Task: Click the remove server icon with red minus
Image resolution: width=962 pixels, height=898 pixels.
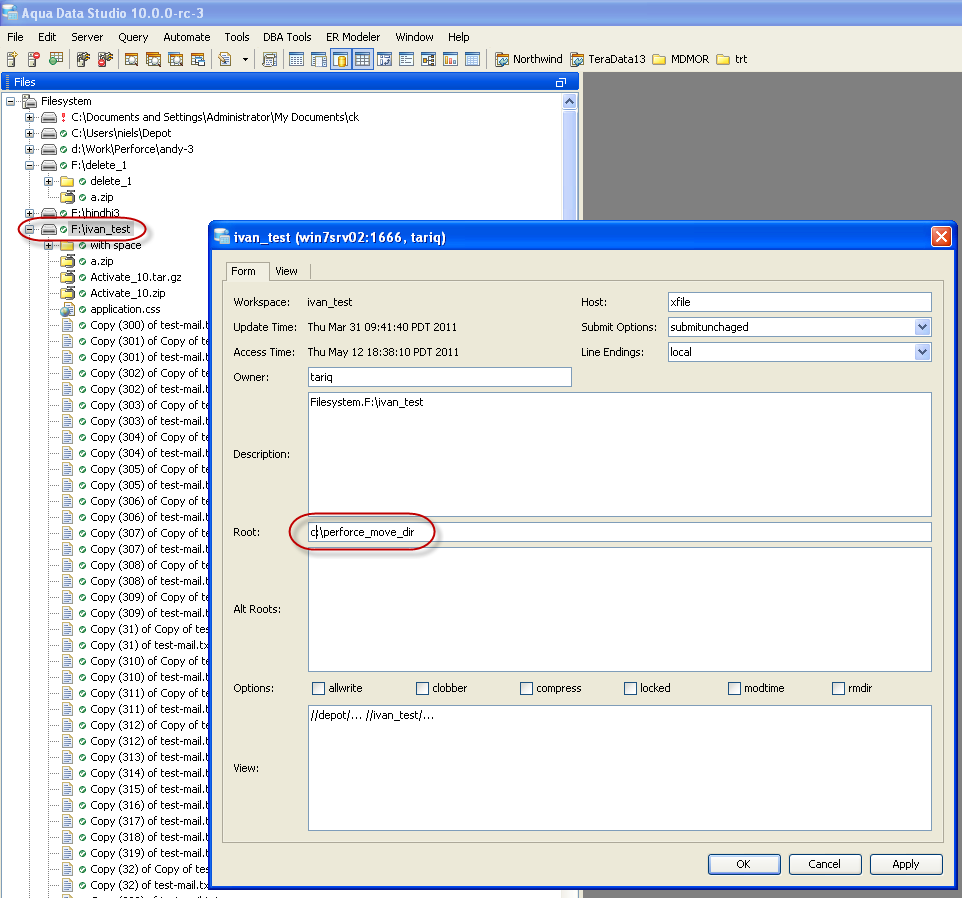Action: pyautogui.click(x=34, y=59)
